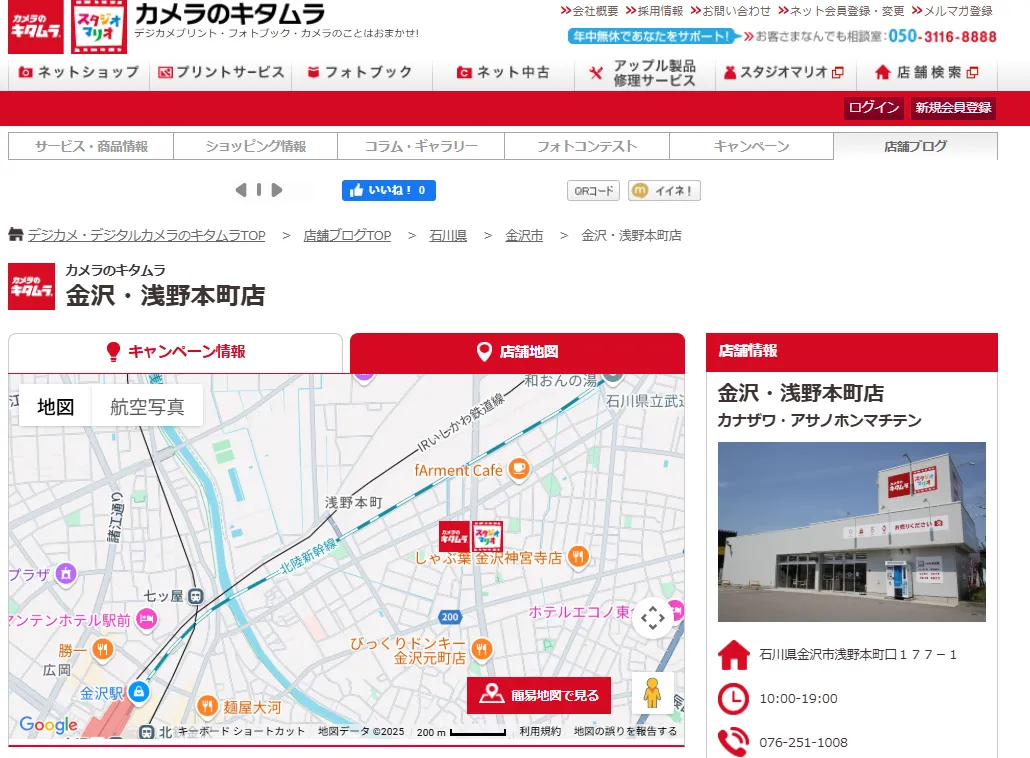Click the Google logo on map
The height and width of the screenshot is (758, 1030).
(49, 725)
